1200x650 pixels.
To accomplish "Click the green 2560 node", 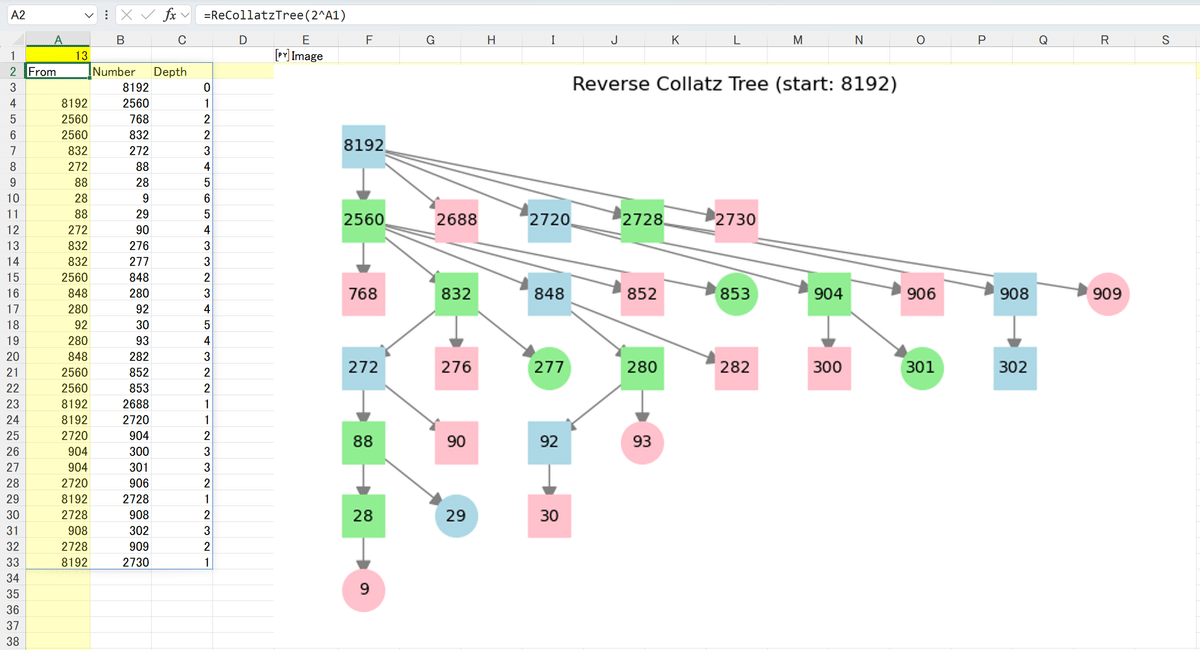I will [x=363, y=219].
